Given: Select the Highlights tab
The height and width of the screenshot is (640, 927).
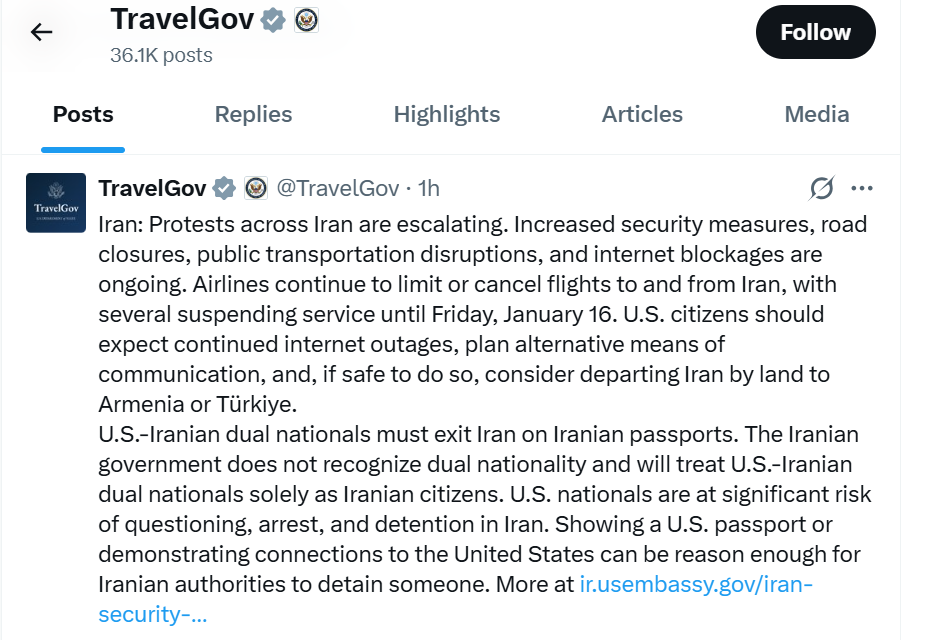Looking at the screenshot, I should (446, 114).
